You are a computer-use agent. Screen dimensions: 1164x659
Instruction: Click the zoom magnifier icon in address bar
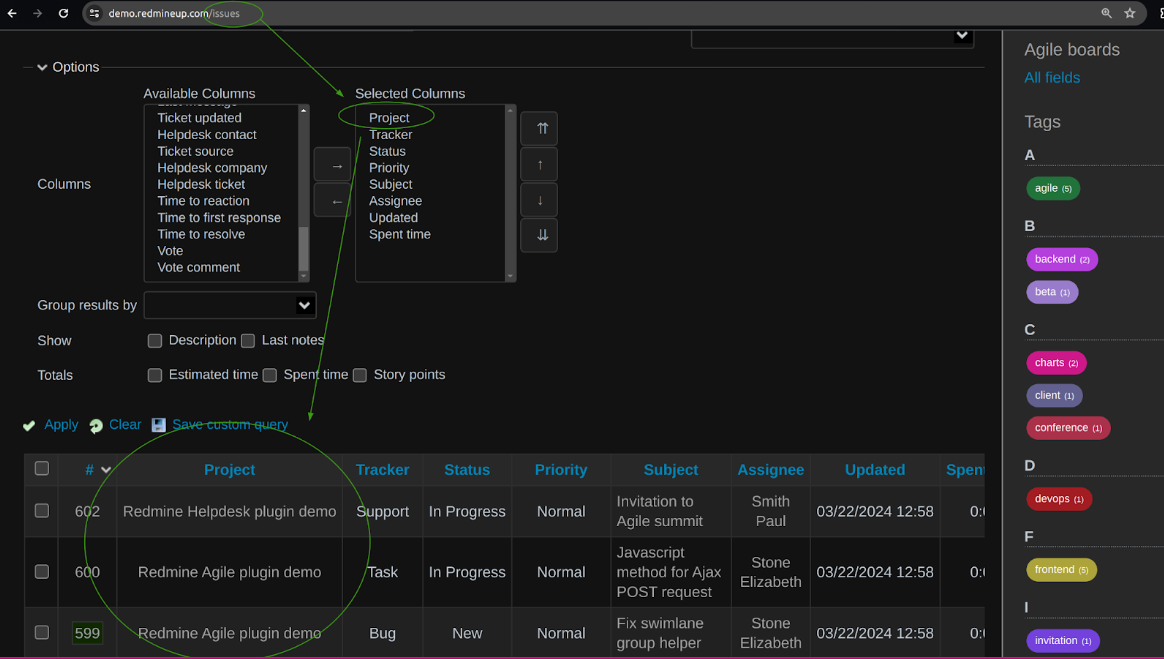click(1106, 13)
